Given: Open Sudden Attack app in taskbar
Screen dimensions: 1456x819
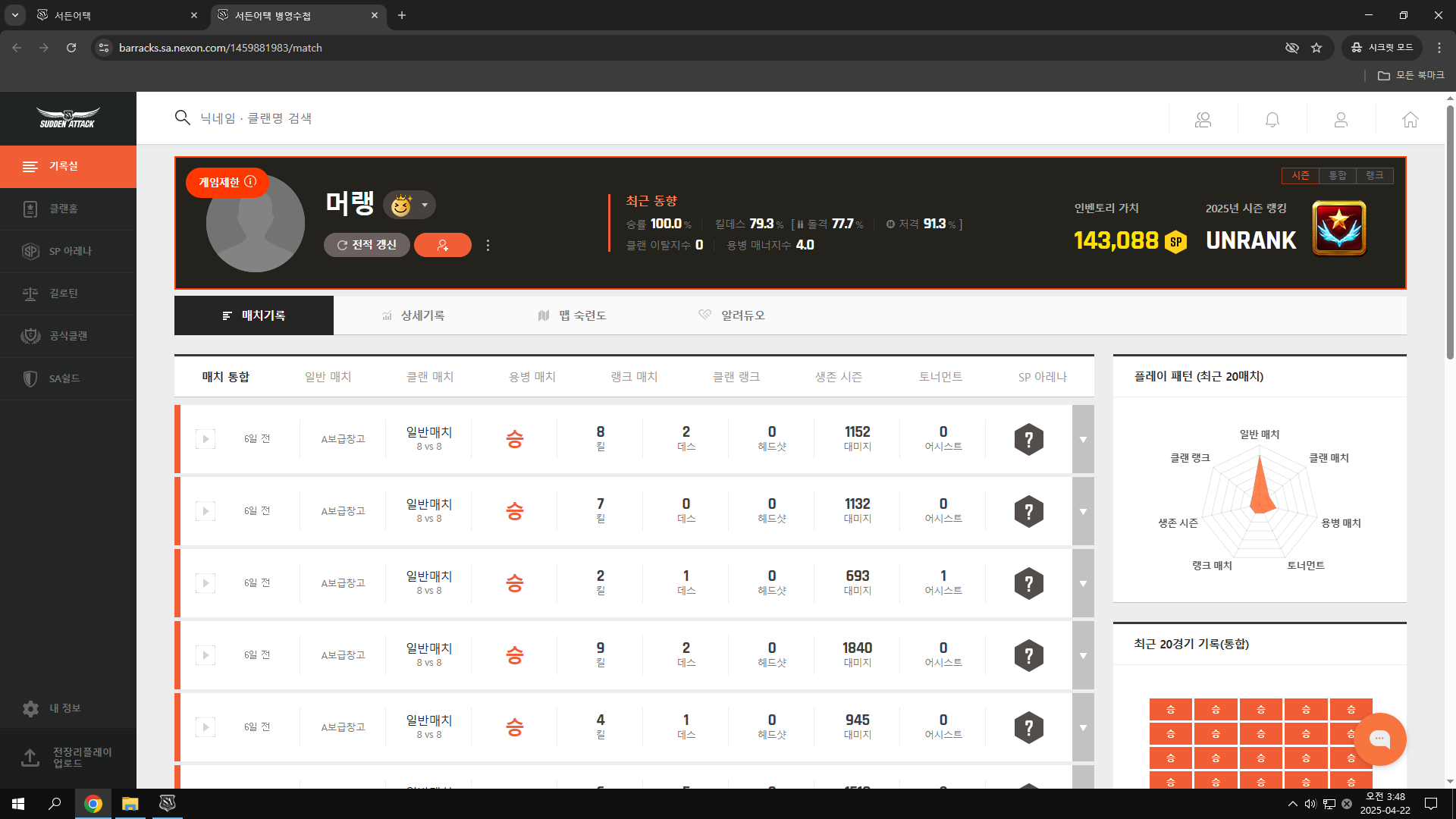Looking at the screenshot, I should (x=168, y=803).
